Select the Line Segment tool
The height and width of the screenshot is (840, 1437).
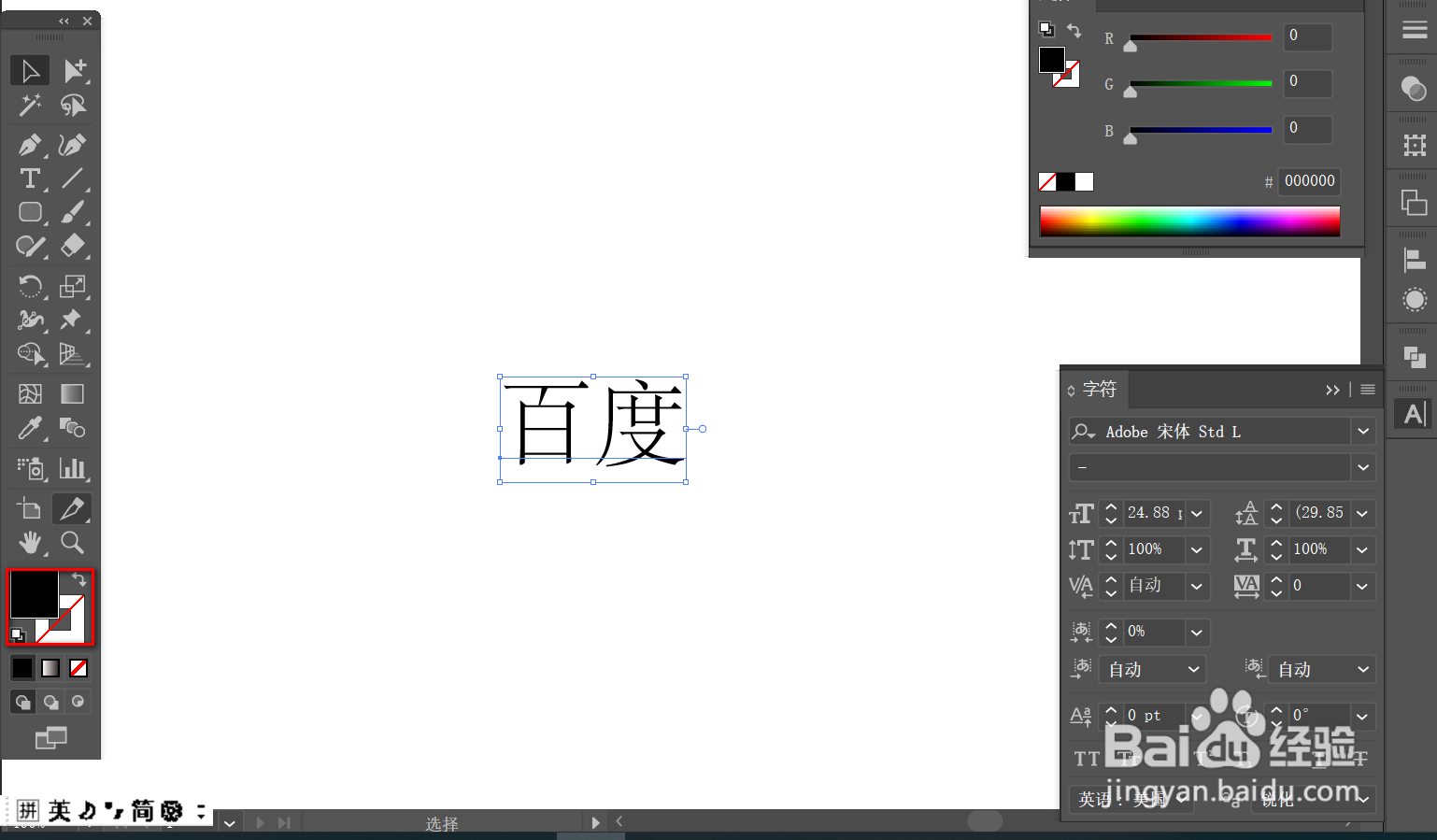(x=73, y=178)
